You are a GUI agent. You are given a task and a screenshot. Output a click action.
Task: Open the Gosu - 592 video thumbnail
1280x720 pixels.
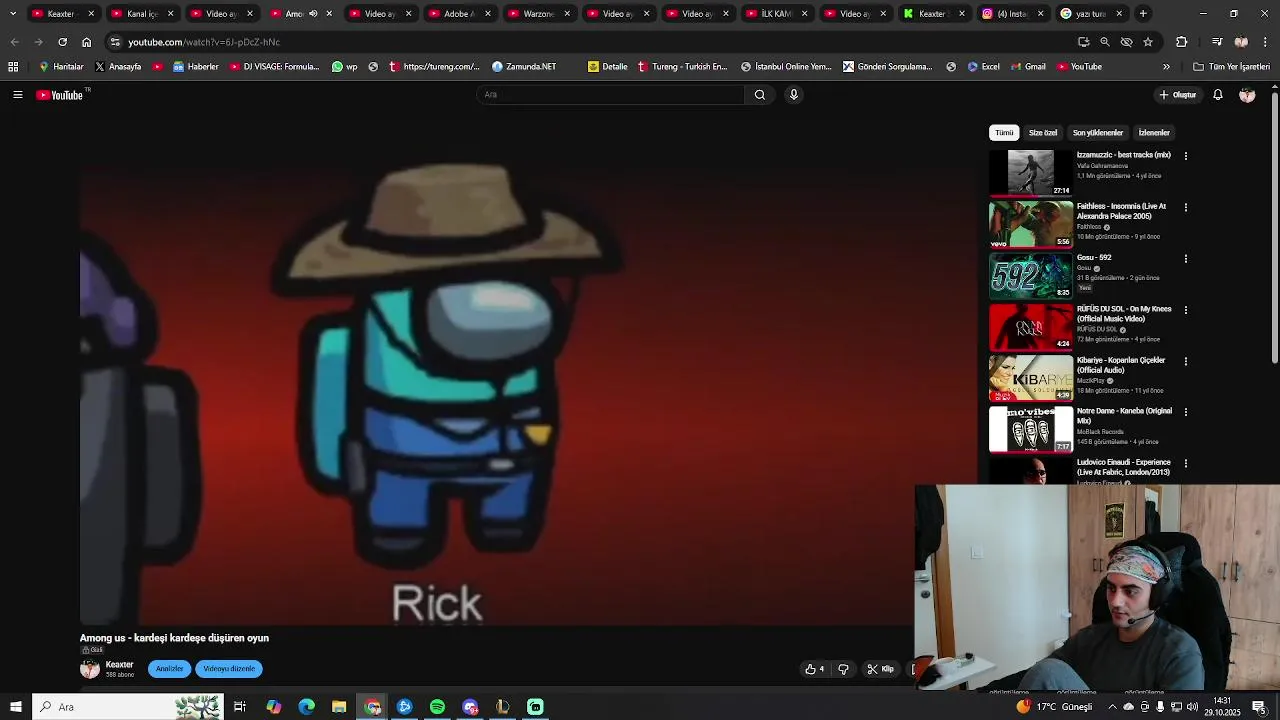click(x=1031, y=276)
